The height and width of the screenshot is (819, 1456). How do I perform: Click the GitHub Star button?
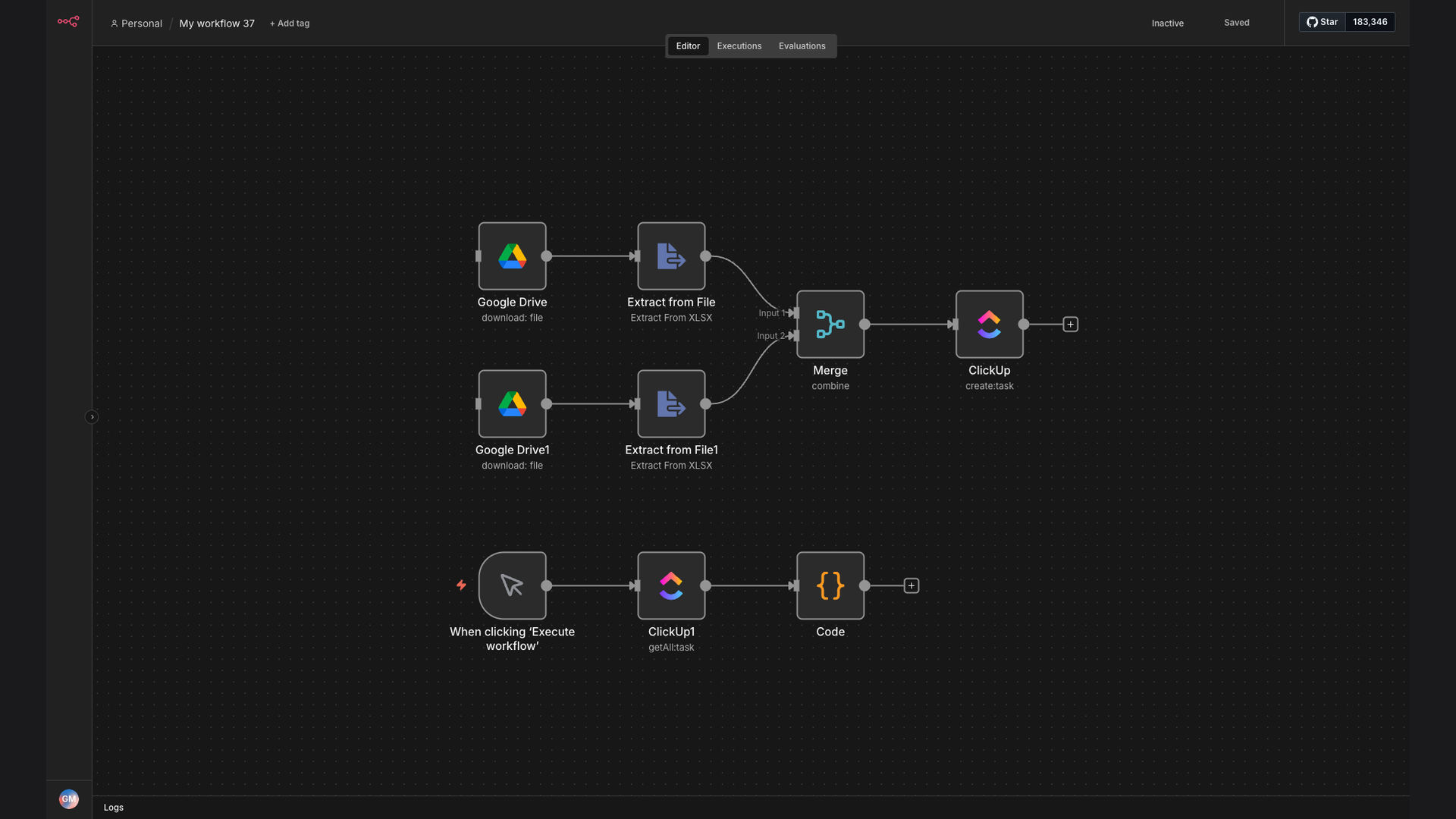click(1322, 22)
